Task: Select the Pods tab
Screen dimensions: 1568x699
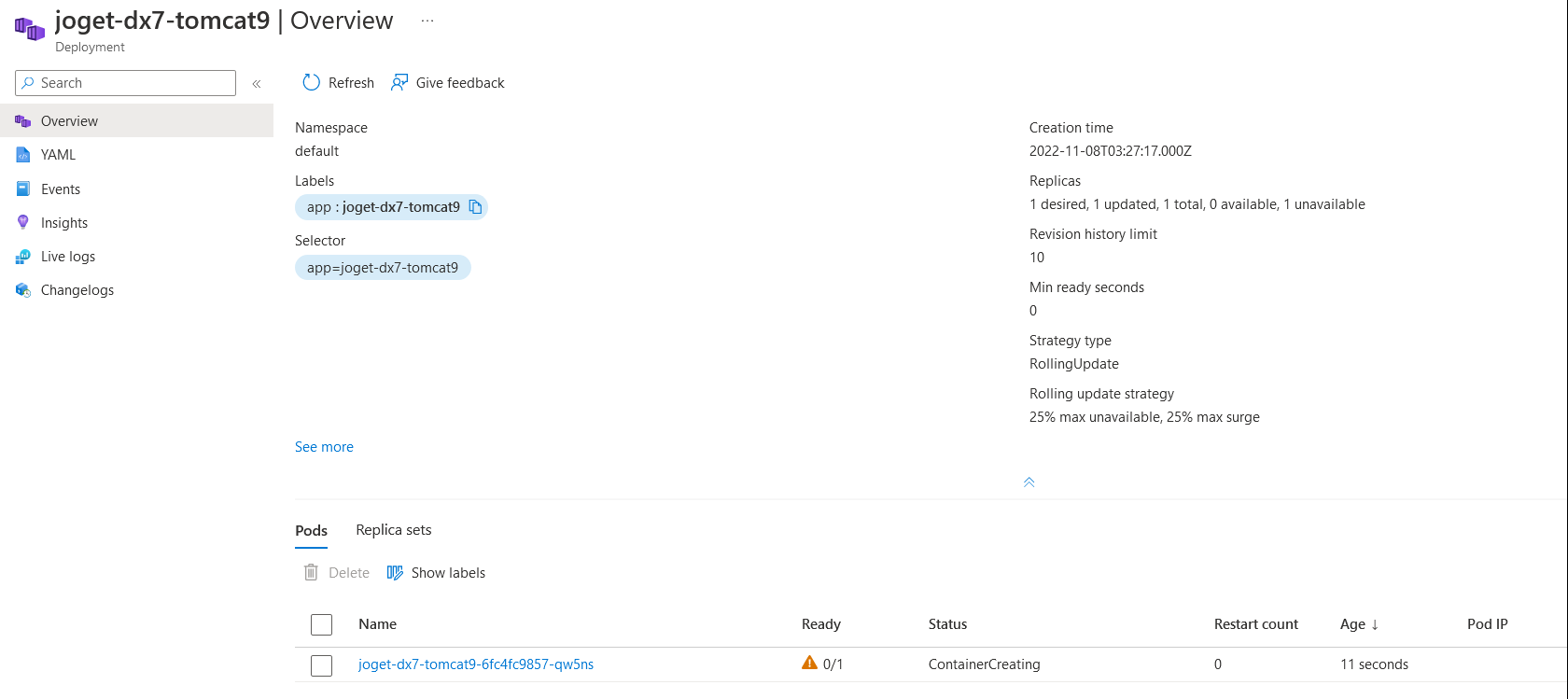Action: (x=311, y=531)
